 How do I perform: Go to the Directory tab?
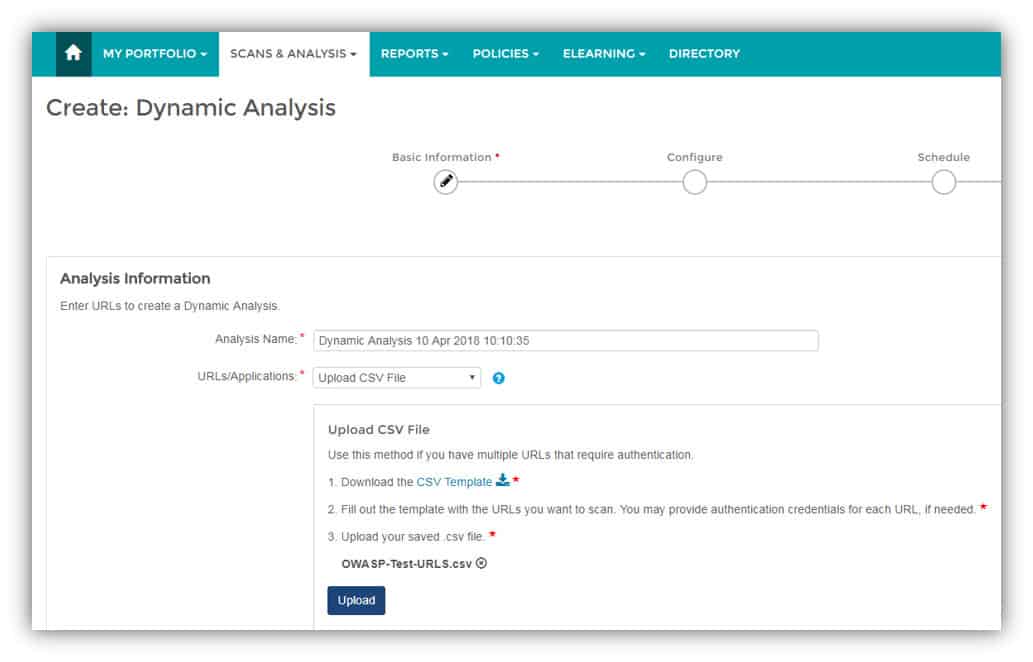pos(704,53)
